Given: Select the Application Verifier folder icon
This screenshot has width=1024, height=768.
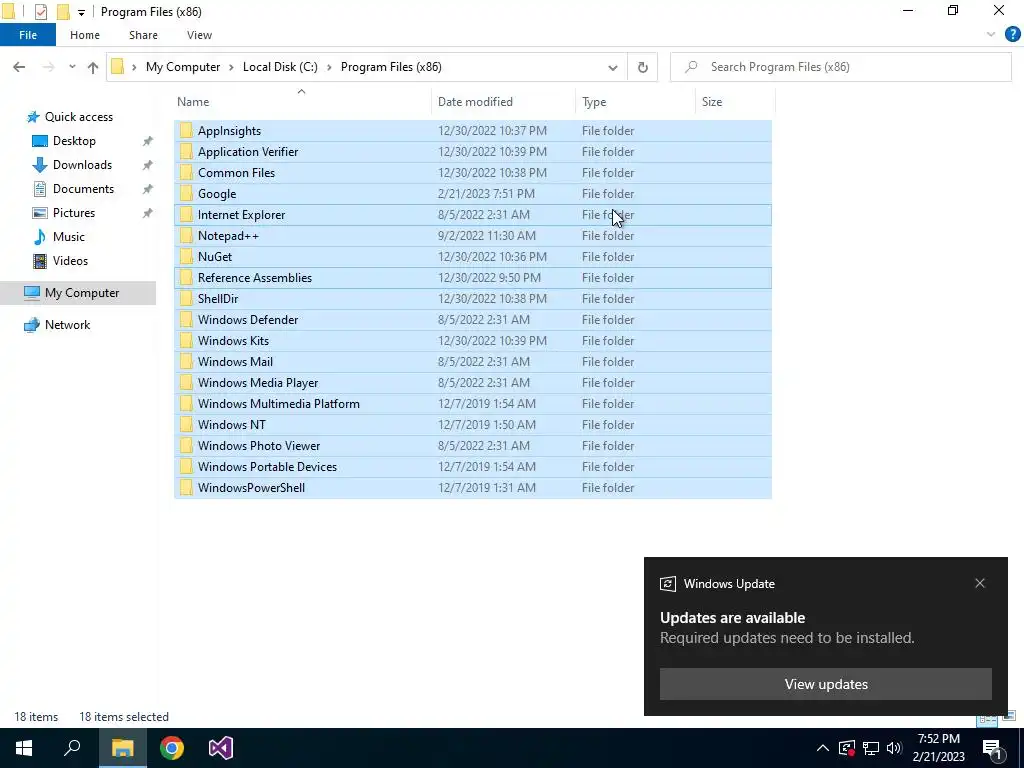Looking at the screenshot, I should [x=186, y=152].
